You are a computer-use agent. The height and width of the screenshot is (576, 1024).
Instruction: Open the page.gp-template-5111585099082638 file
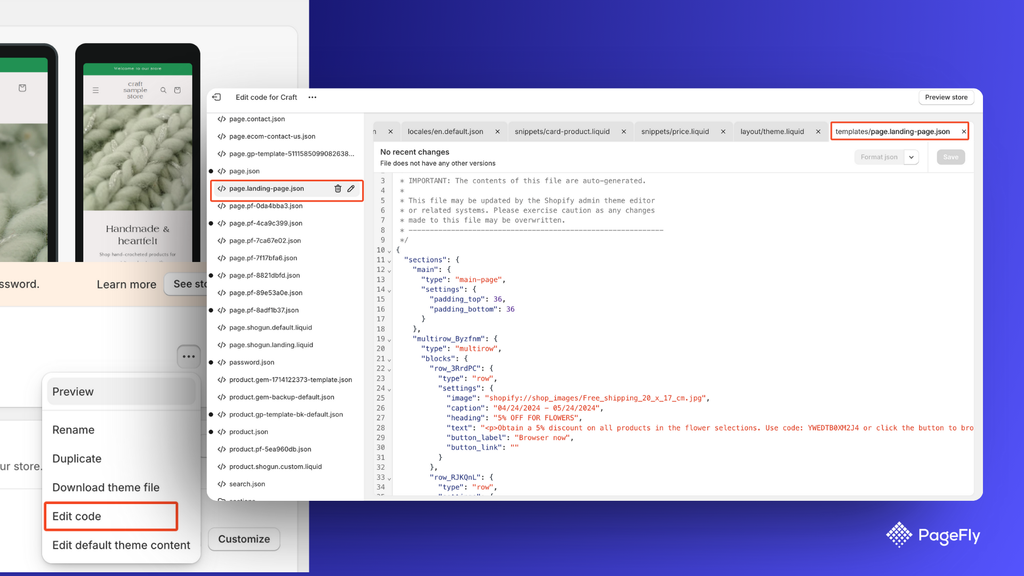[x=291, y=153]
